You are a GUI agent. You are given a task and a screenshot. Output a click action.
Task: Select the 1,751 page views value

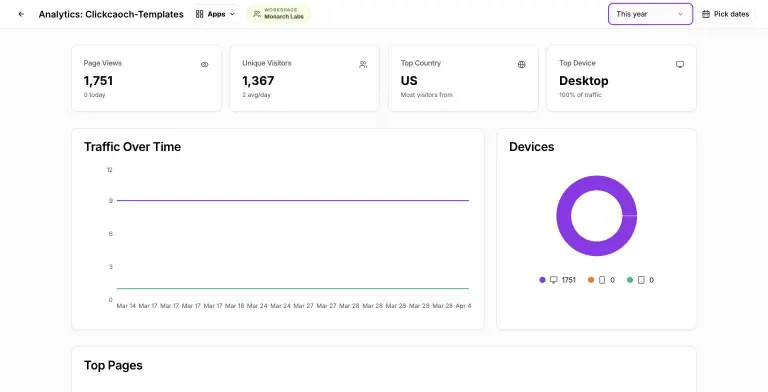[x=98, y=80]
